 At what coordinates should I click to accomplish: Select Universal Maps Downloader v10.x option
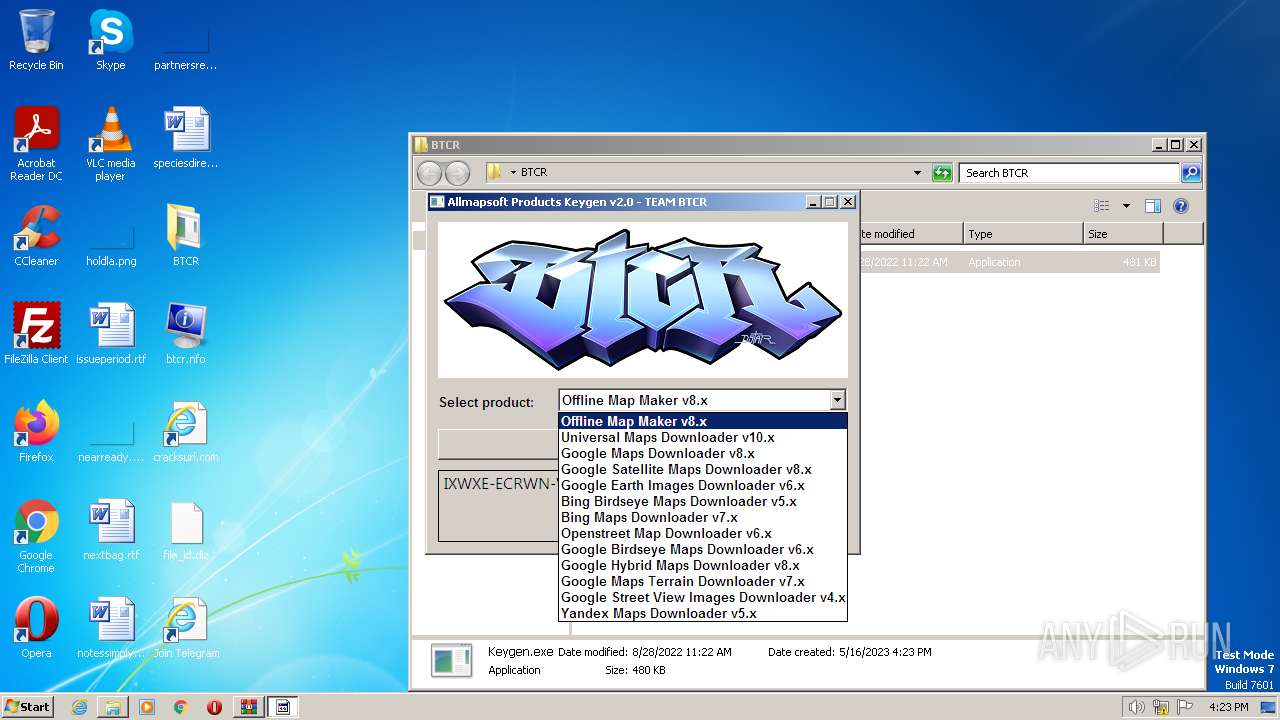[x=703, y=437]
